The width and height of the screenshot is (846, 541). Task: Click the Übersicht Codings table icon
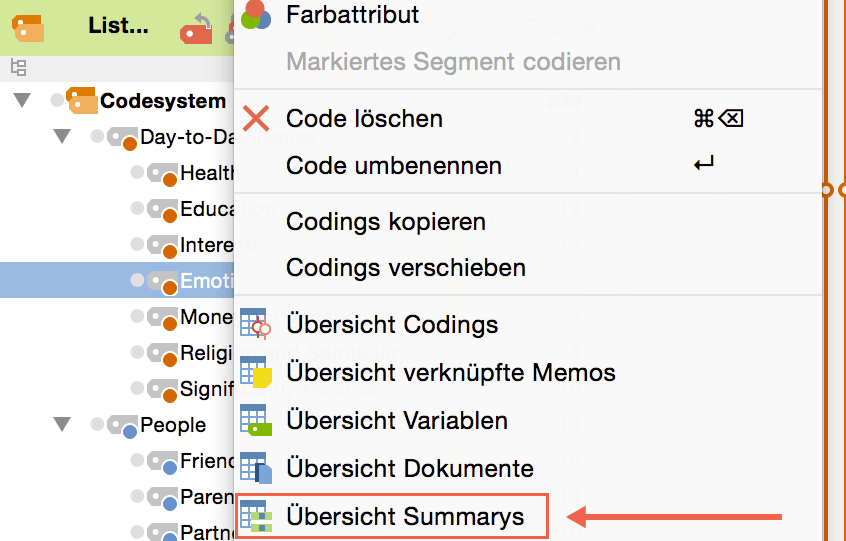(x=256, y=324)
